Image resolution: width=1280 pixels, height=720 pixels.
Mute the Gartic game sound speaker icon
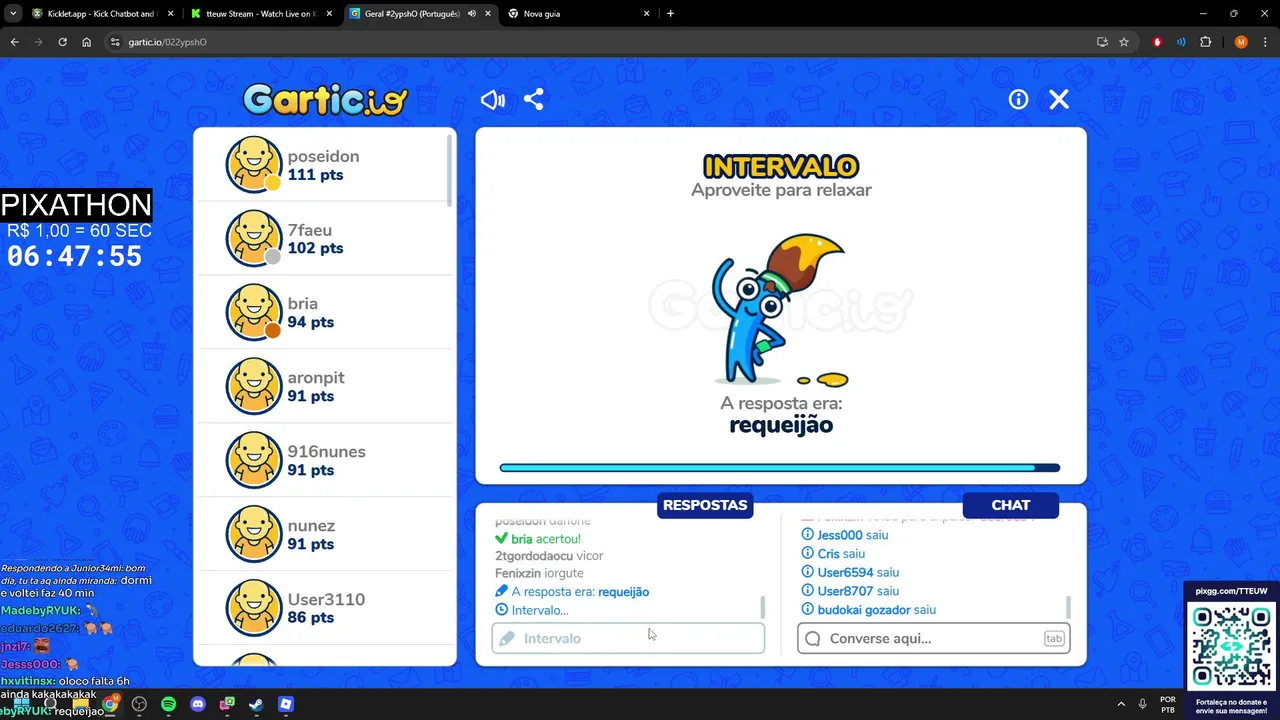click(493, 100)
